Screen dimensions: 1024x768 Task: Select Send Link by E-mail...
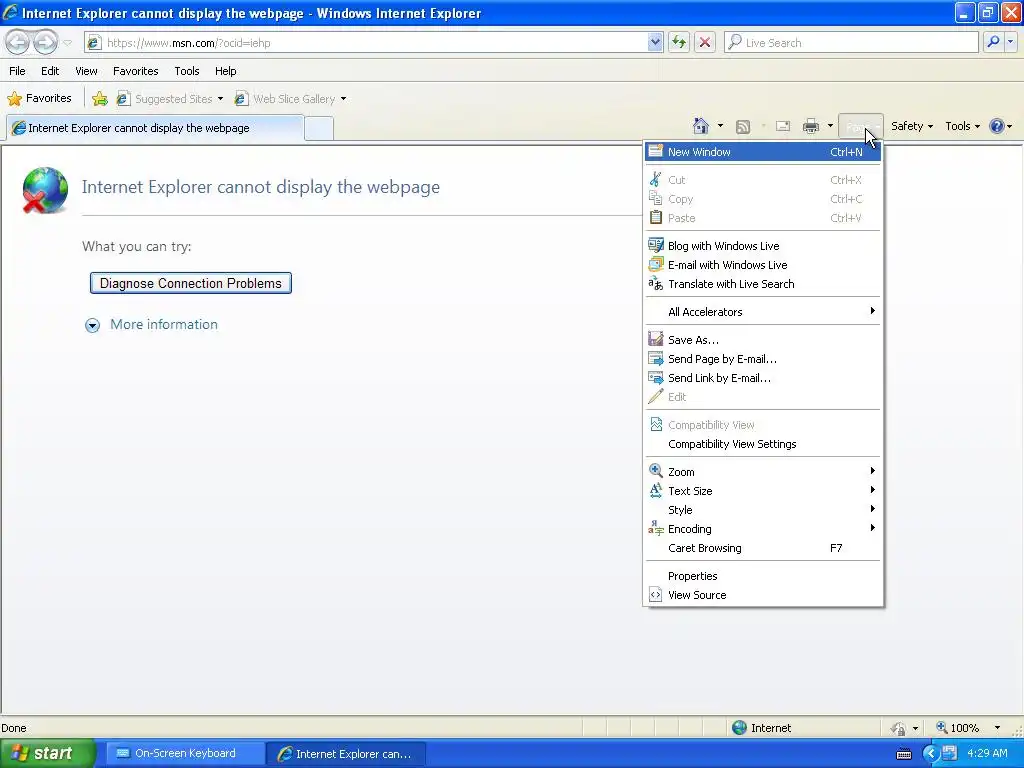pos(763,377)
